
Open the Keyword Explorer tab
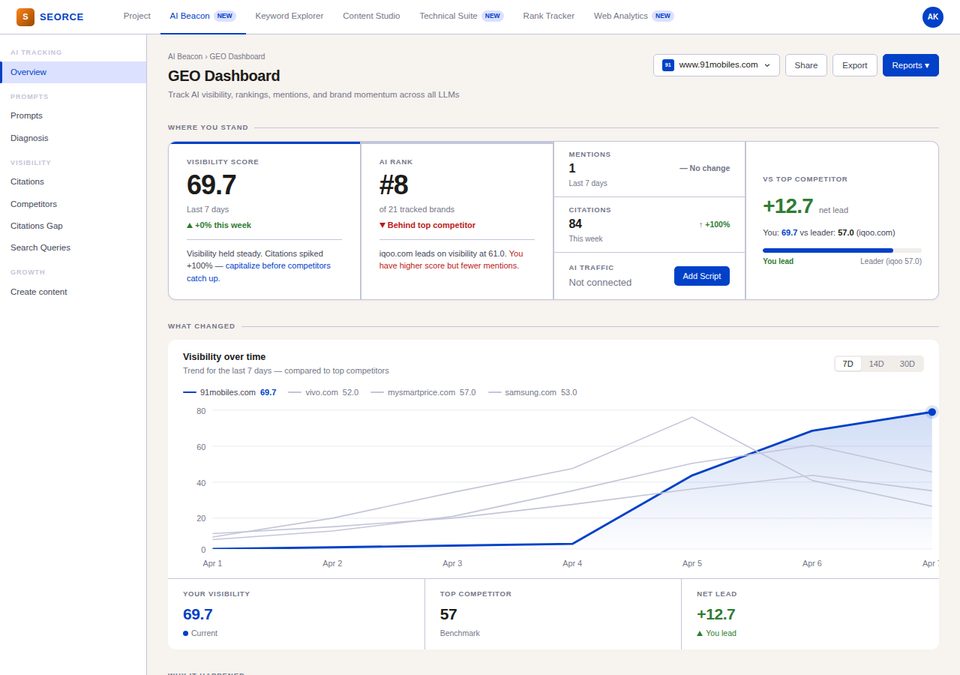[289, 16]
